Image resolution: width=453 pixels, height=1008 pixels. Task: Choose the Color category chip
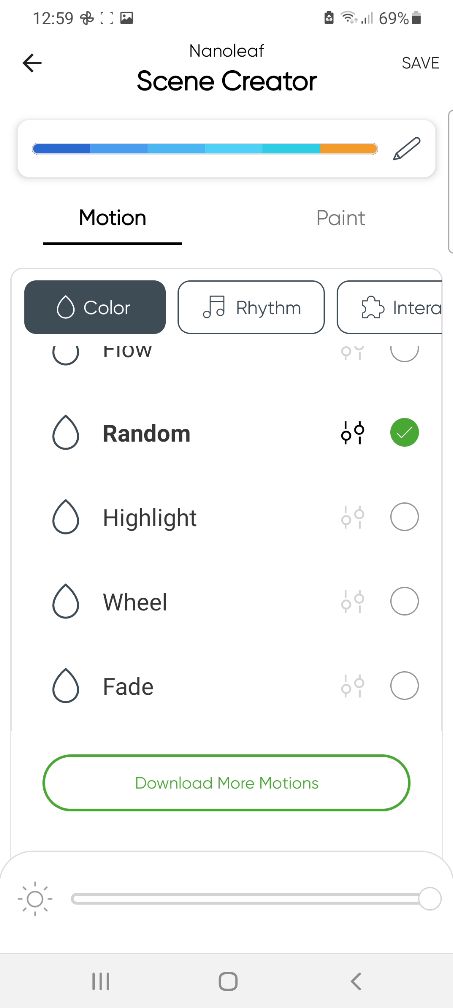[x=95, y=307]
